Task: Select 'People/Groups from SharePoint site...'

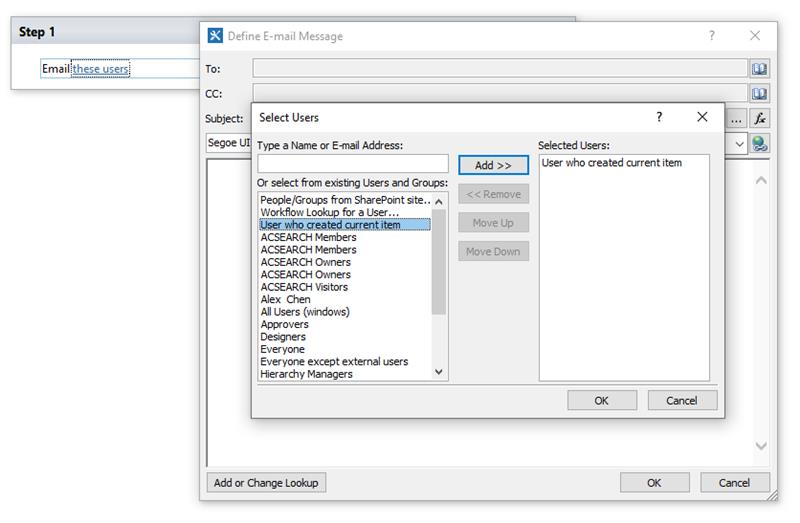Action: pos(345,200)
